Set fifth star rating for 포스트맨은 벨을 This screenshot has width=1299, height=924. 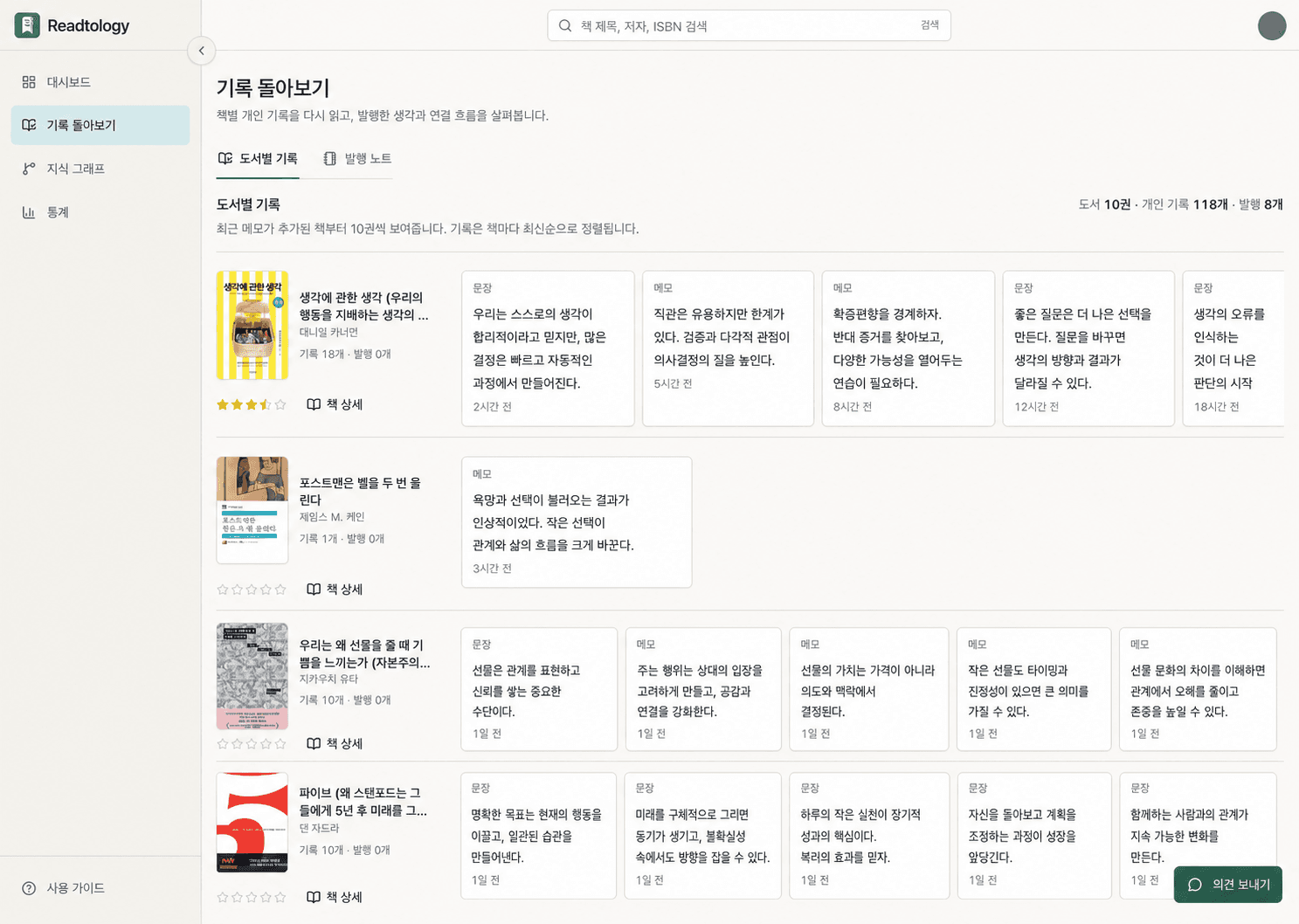(280, 590)
